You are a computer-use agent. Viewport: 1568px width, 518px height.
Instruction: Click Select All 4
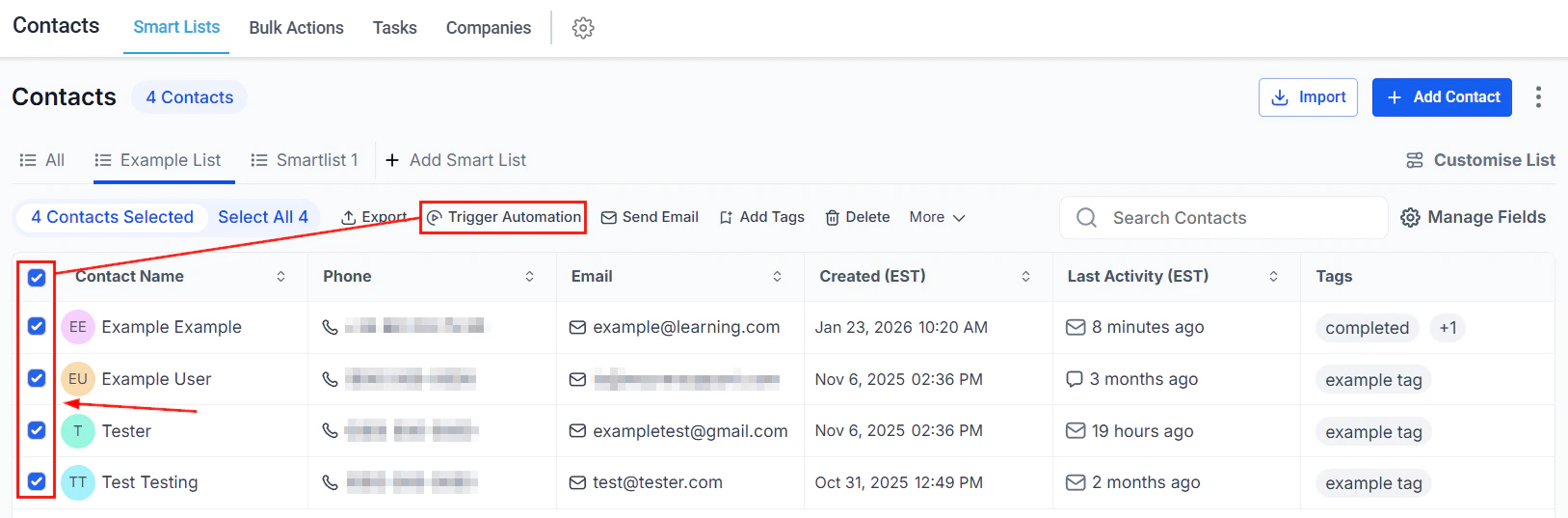pyautogui.click(x=263, y=217)
